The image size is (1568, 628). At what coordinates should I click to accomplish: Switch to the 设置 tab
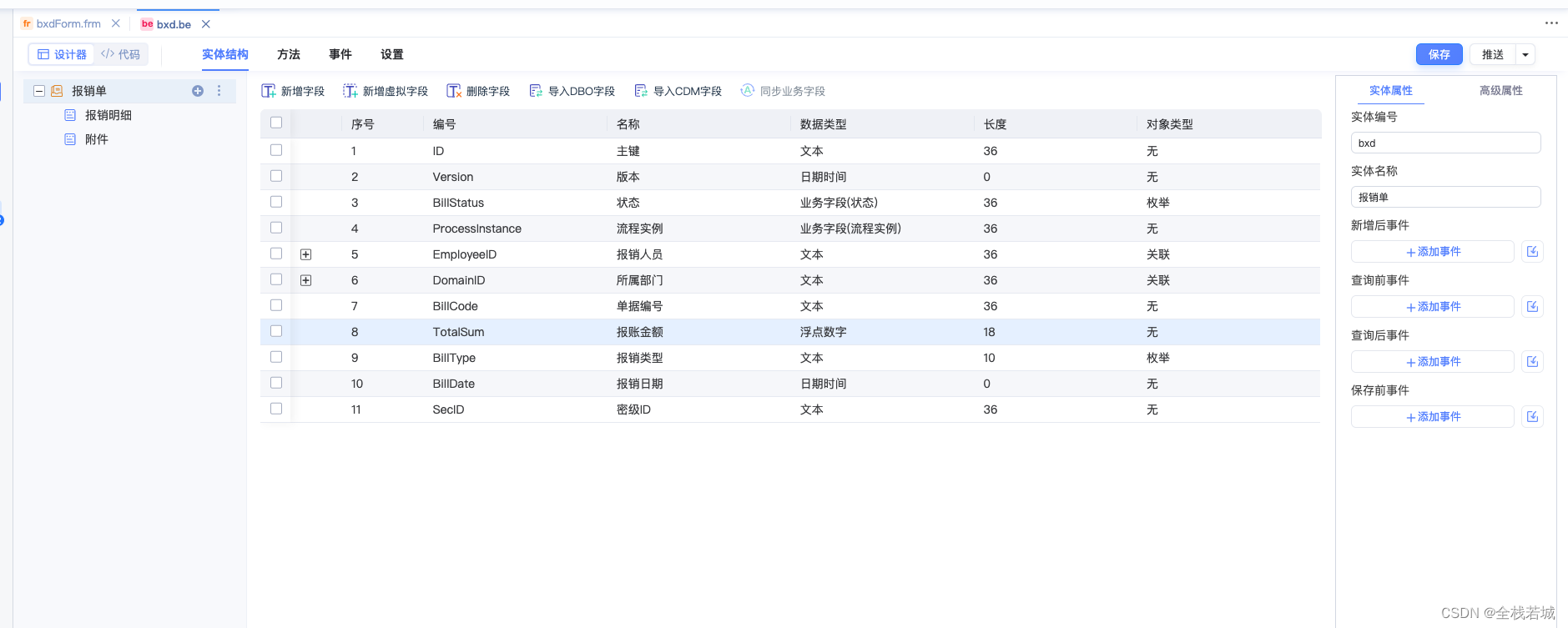(x=392, y=54)
